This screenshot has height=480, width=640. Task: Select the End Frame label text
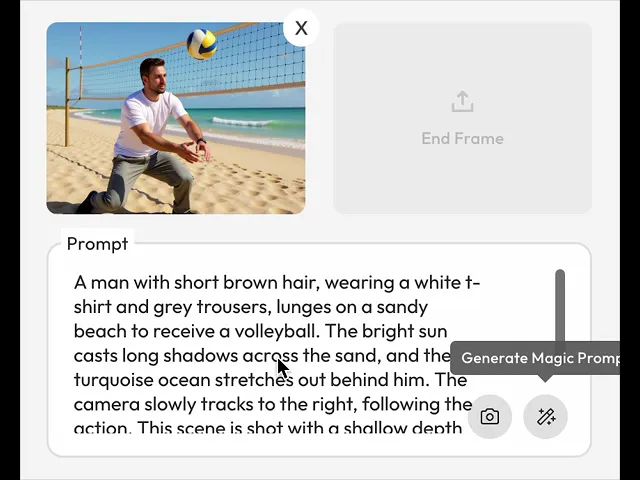[462, 138]
